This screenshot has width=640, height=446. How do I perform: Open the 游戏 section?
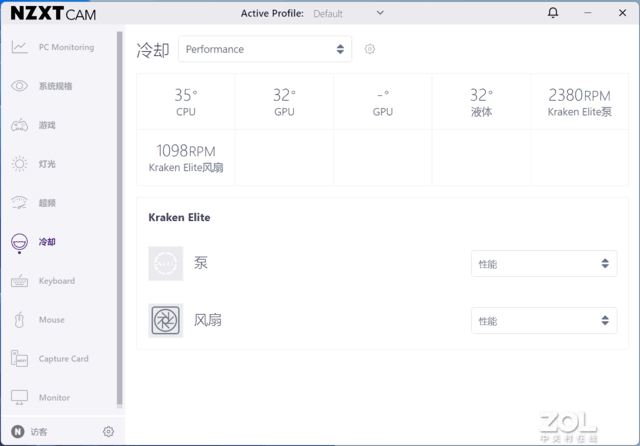click(x=47, y=125)
